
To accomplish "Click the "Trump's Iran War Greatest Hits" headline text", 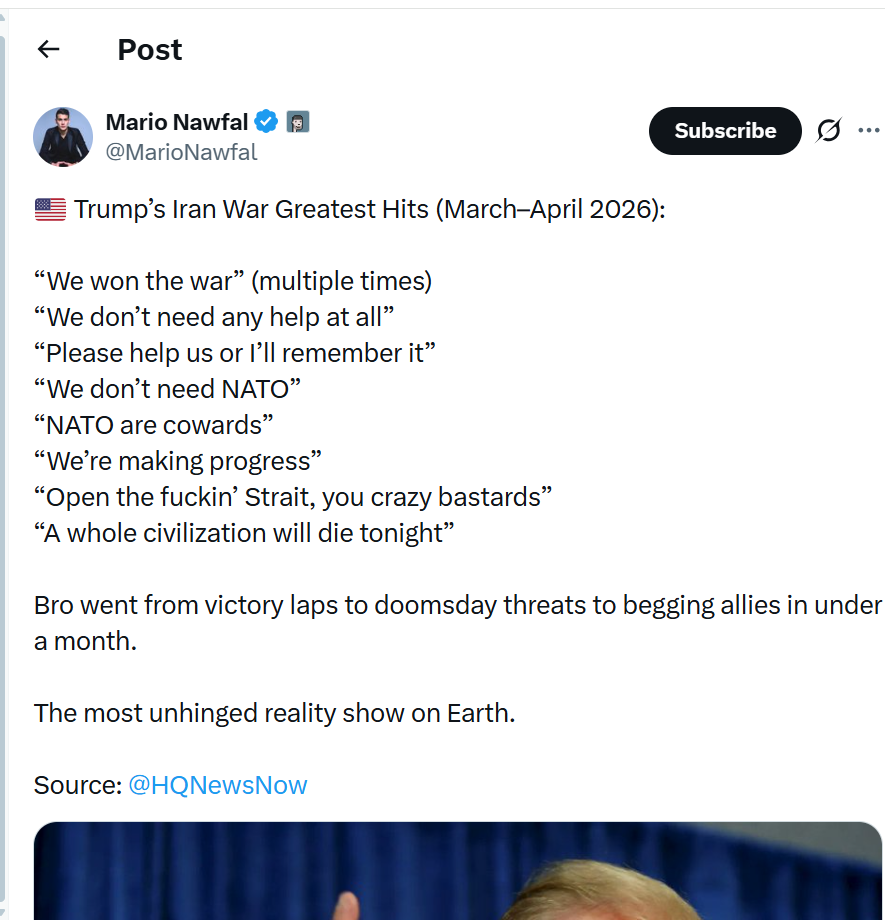I will pos(368,210).
